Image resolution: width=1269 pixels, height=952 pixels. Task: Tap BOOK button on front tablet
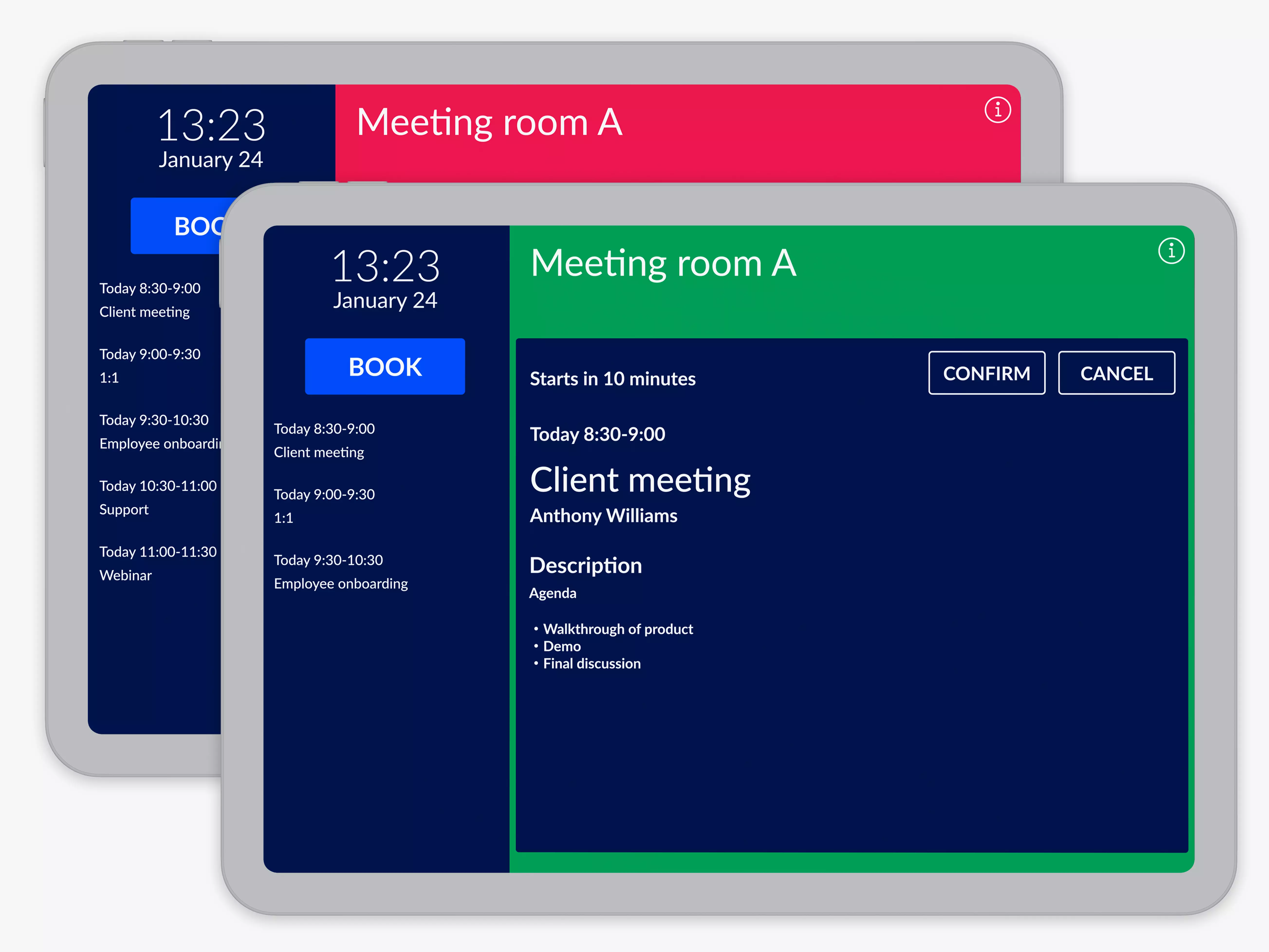coord(385,367)
